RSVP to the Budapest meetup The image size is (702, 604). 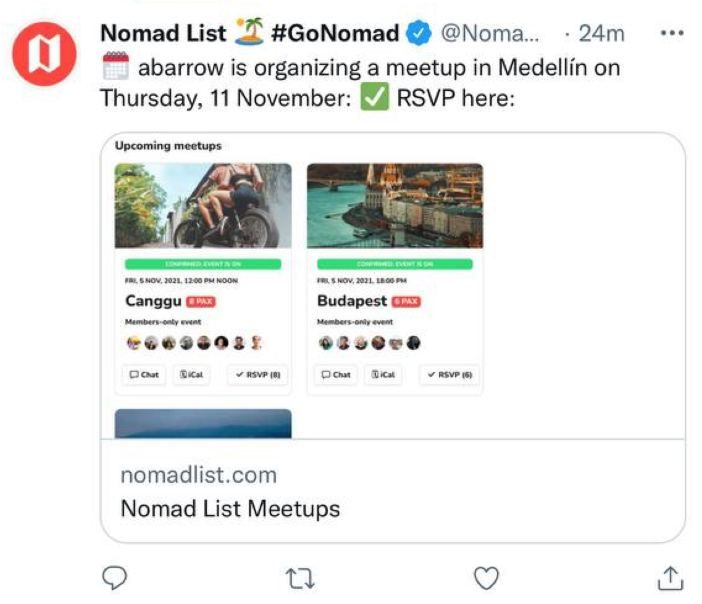tap(450, 375)
